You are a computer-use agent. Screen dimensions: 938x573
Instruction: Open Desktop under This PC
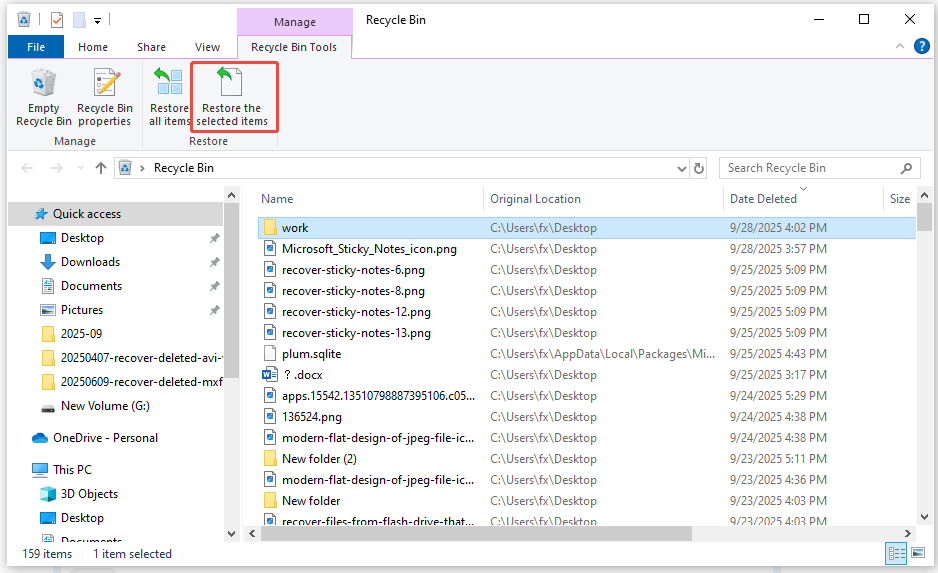tap(83, 518)
